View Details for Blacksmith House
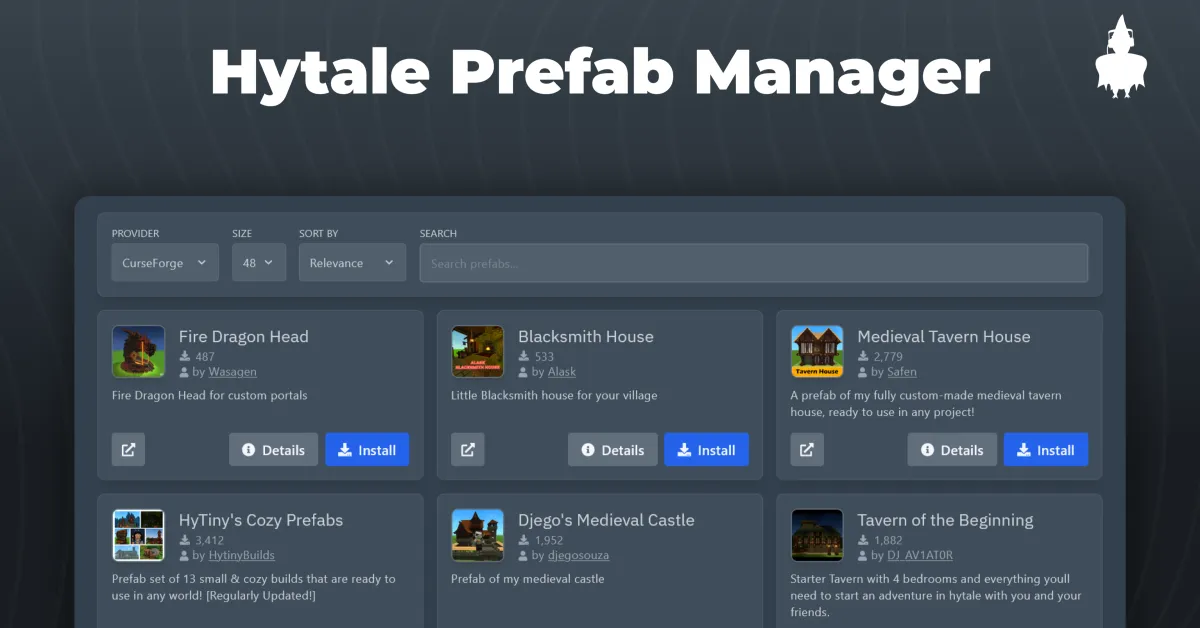Viewport: 1200px width, 628px height. click(612, 450)
